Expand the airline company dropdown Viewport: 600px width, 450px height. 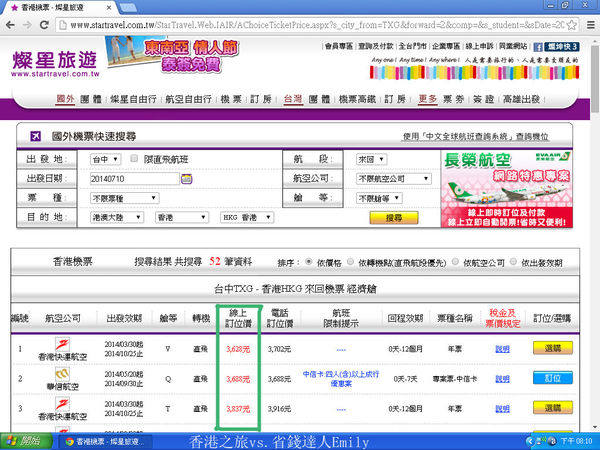pyautogui.click(x=386, y=178)
